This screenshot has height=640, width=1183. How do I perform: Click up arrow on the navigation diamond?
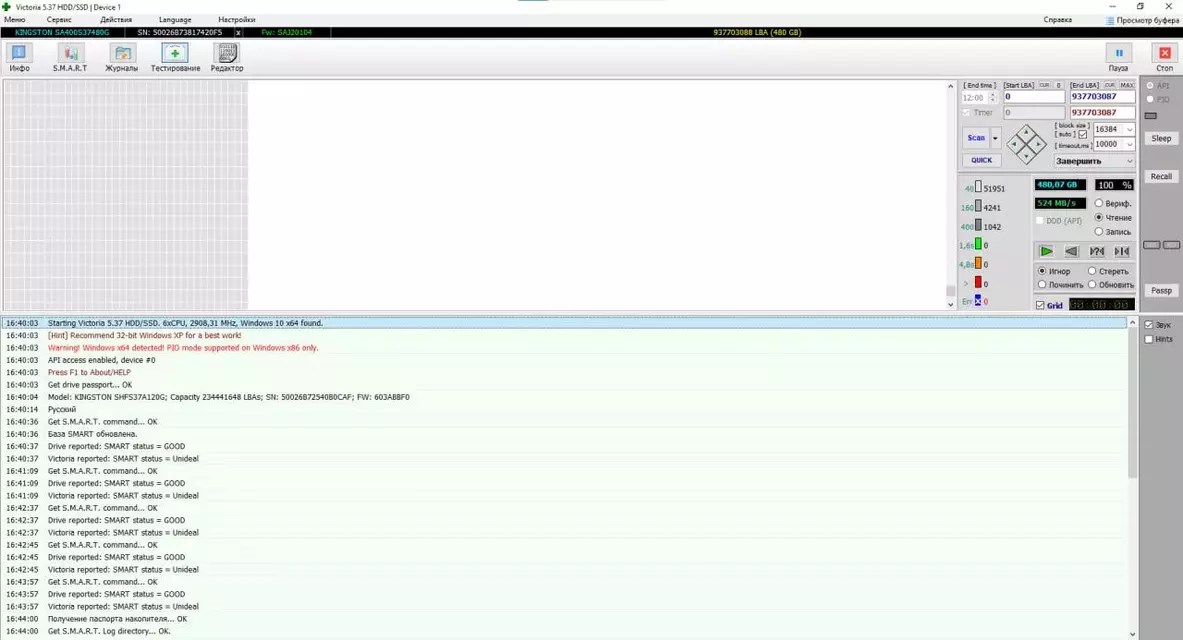click(1026, 132)
